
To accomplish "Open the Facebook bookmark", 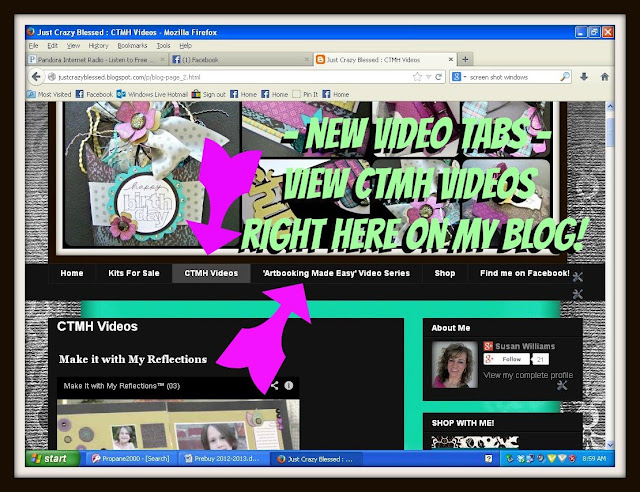I will (x=94, y=94).
